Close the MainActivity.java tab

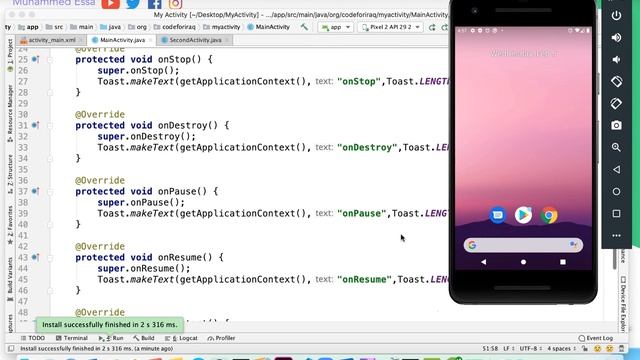click(151, 40)
